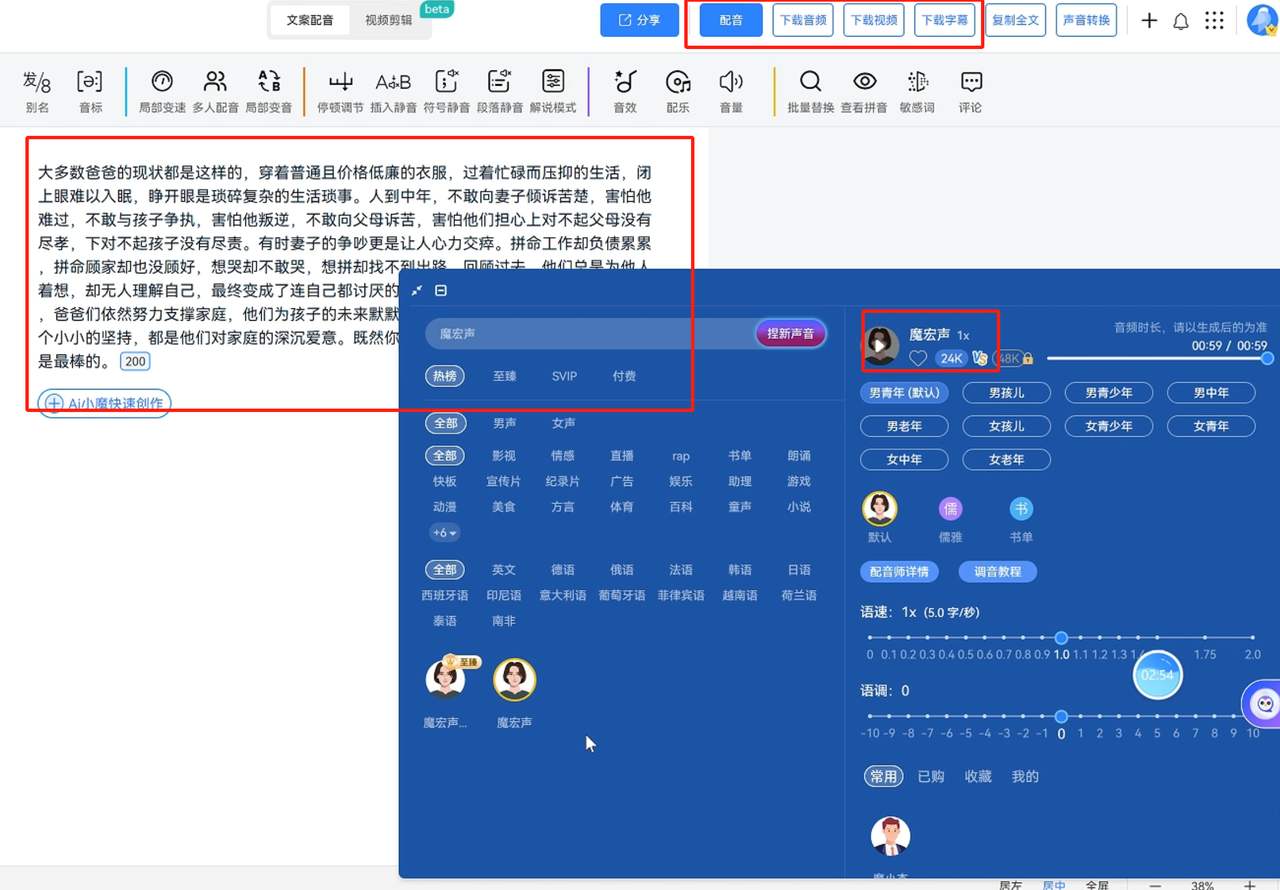The image size is (1280, 890).
Task: Switch to the 收藏 favorites tab
Action: click(978, 776)
